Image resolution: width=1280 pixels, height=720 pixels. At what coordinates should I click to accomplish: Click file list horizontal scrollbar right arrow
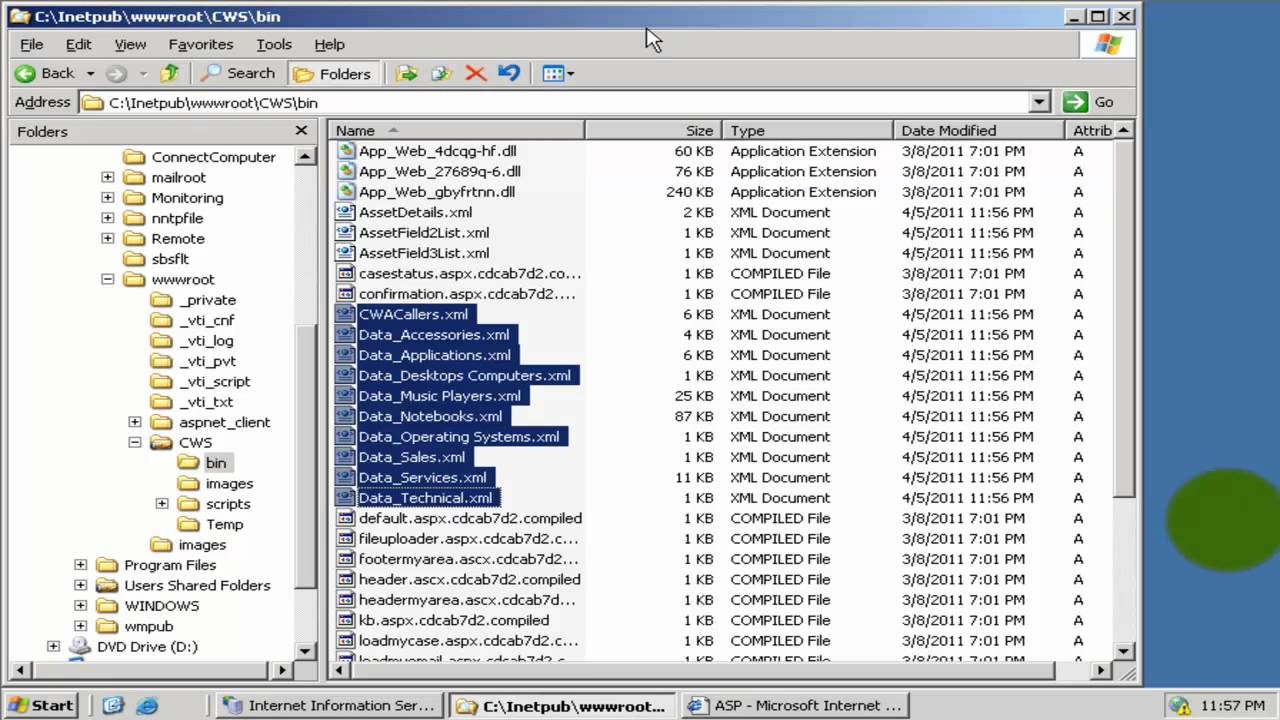click(x=1103, y=671)
